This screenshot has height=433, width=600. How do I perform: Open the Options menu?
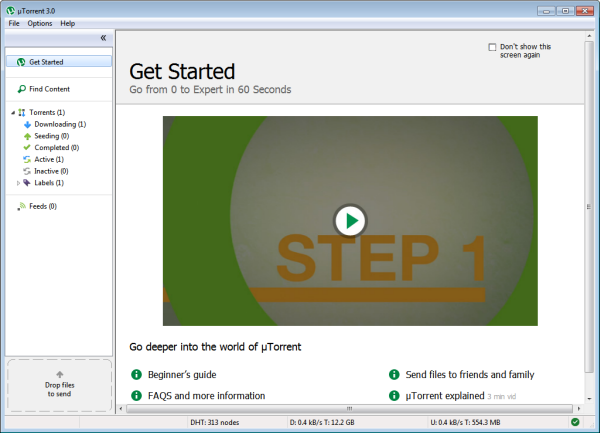(40, 23)
